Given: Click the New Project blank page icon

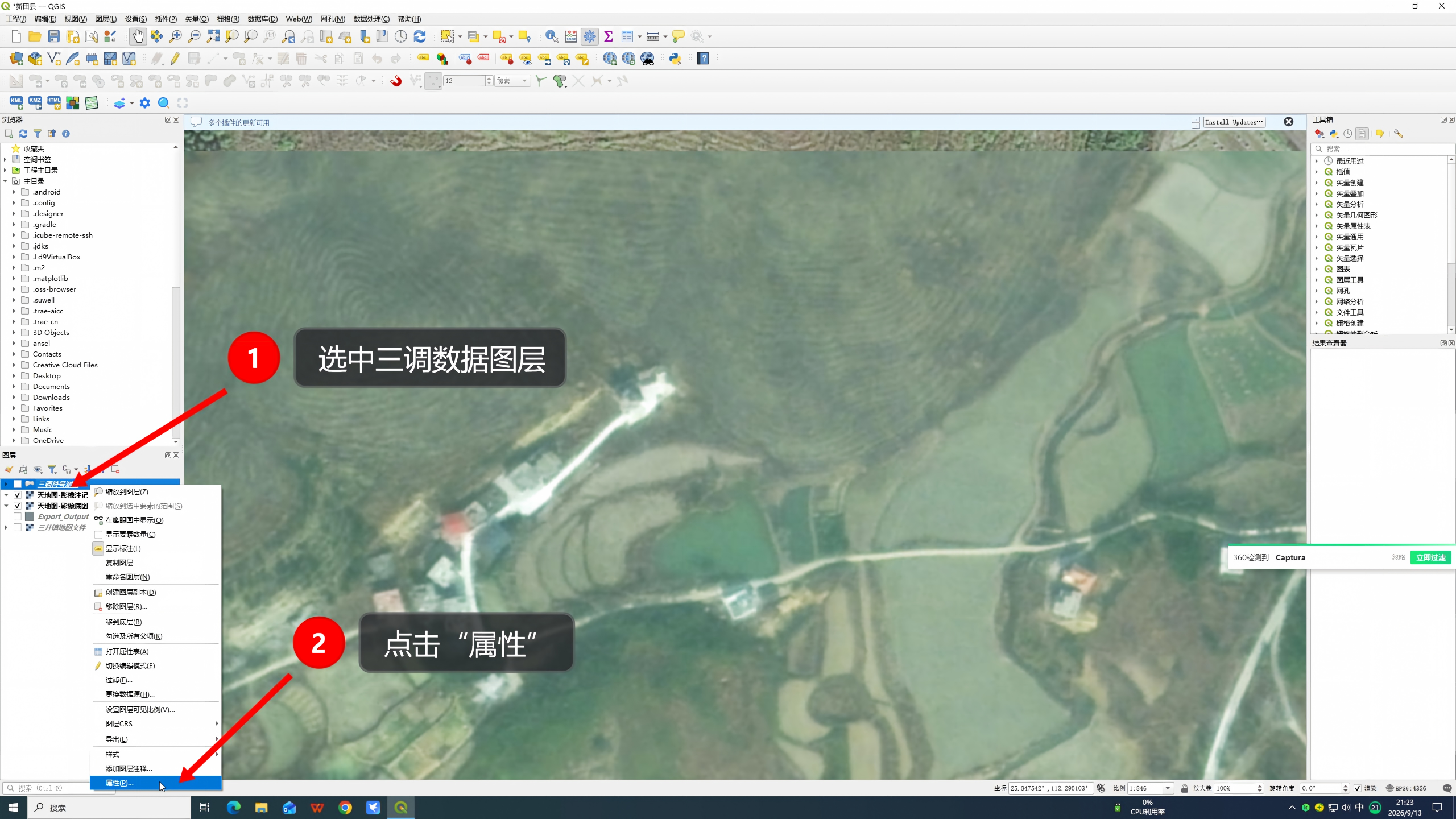Looking at the screenshot, I should pos(16,36).
